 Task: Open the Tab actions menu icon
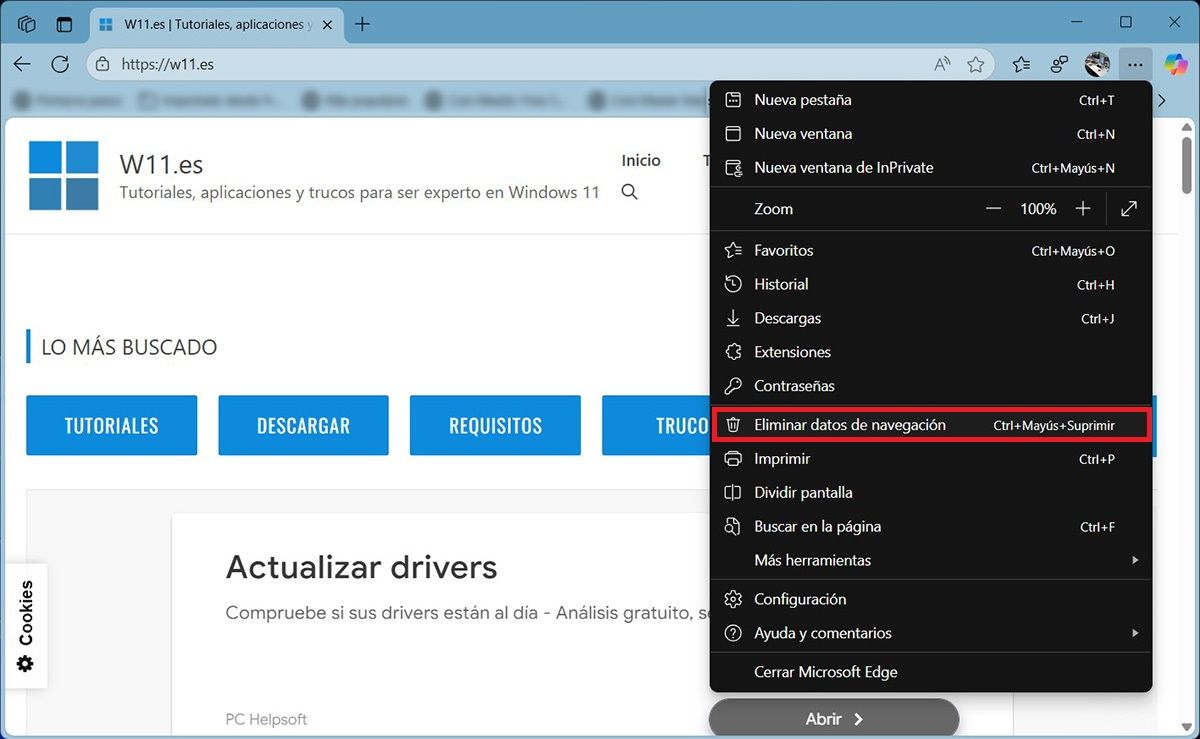(64, 24)
